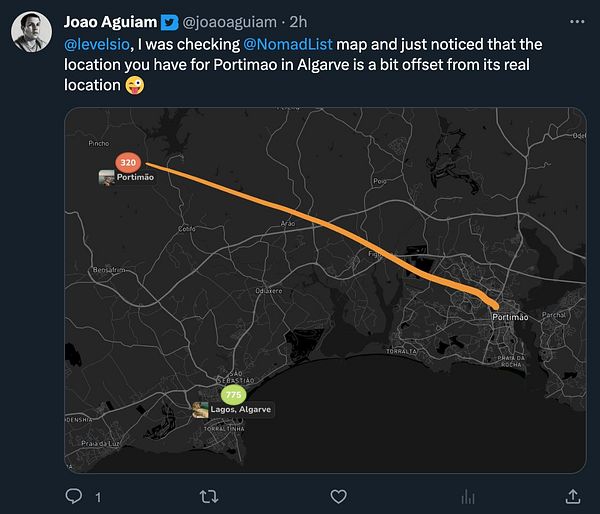Screen dimensions: 600x514
Task: Click the Lagos, Algarve city thumbnail
Action: (x=200, y=410)
